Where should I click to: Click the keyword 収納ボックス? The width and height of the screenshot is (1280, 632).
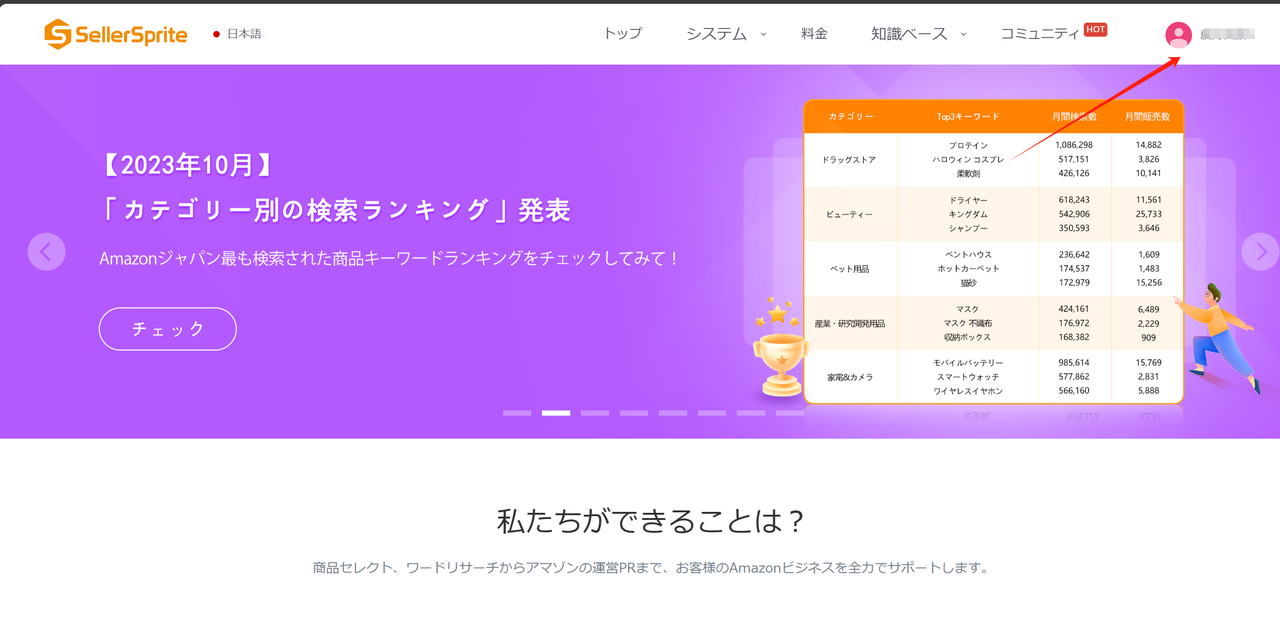968,338
